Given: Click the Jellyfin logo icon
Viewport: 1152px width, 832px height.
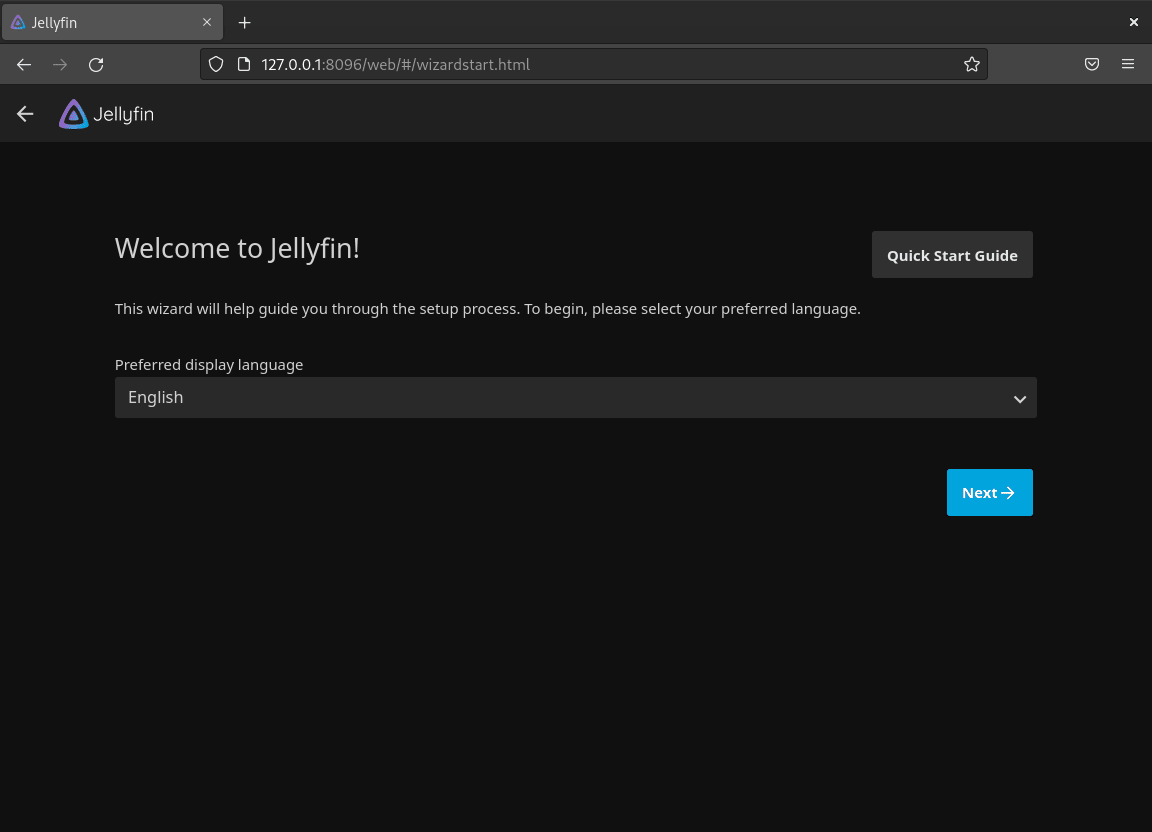Looking at the screenshot, I should 73,113.
